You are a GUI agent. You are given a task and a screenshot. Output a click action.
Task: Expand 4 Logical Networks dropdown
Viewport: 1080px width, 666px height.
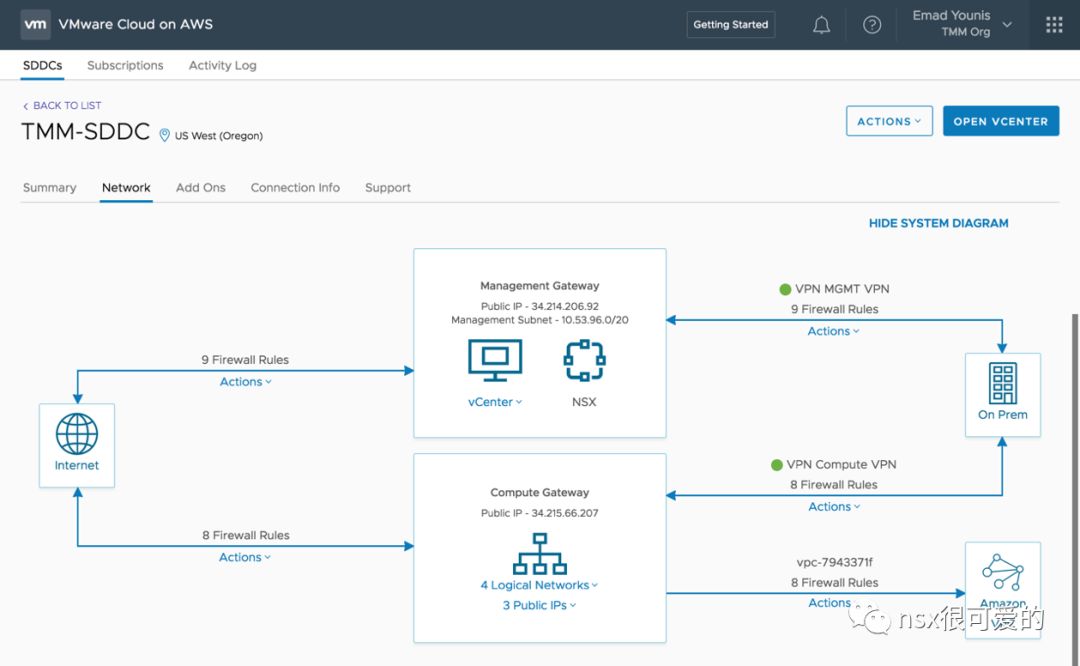point(539,585)
